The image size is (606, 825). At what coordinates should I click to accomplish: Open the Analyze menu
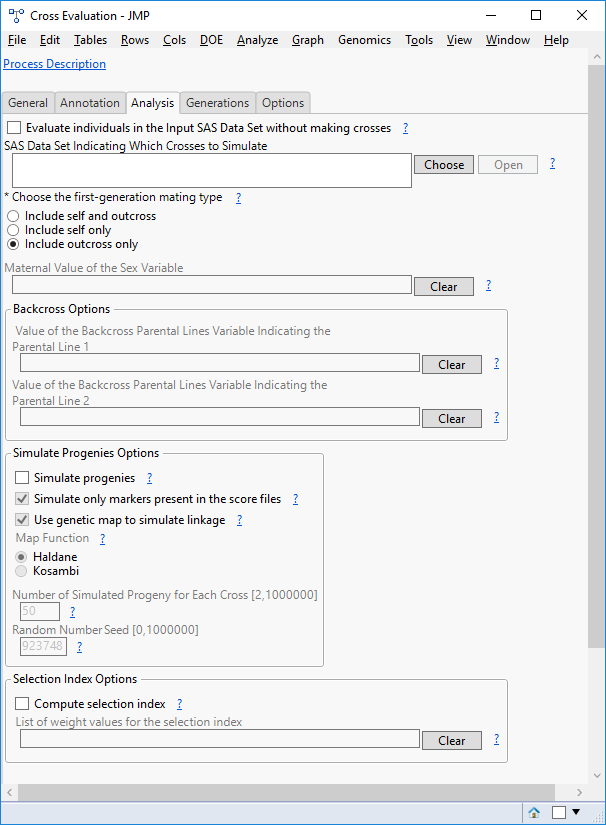(257, 40)
